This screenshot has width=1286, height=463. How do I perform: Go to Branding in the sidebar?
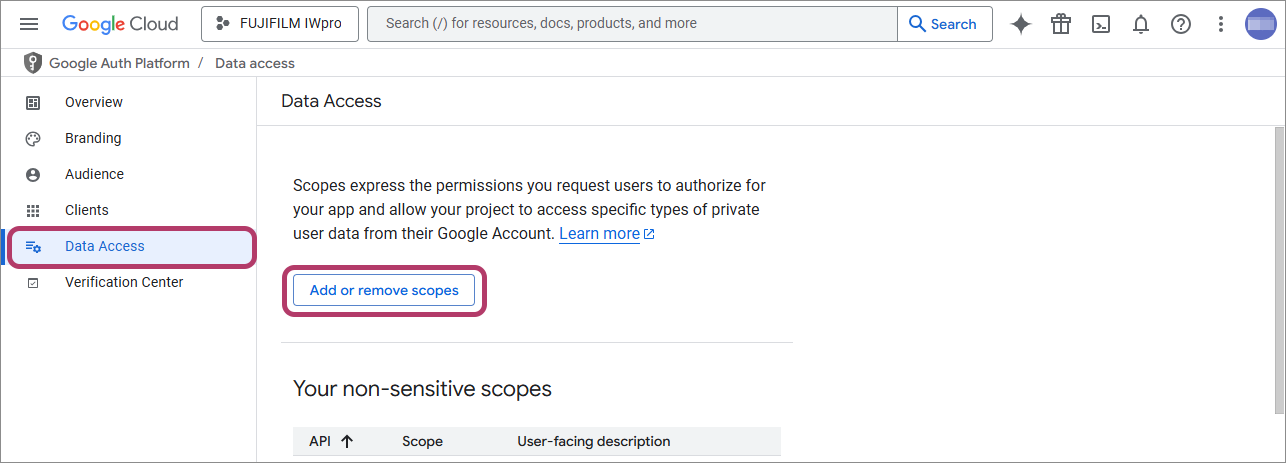93,138
